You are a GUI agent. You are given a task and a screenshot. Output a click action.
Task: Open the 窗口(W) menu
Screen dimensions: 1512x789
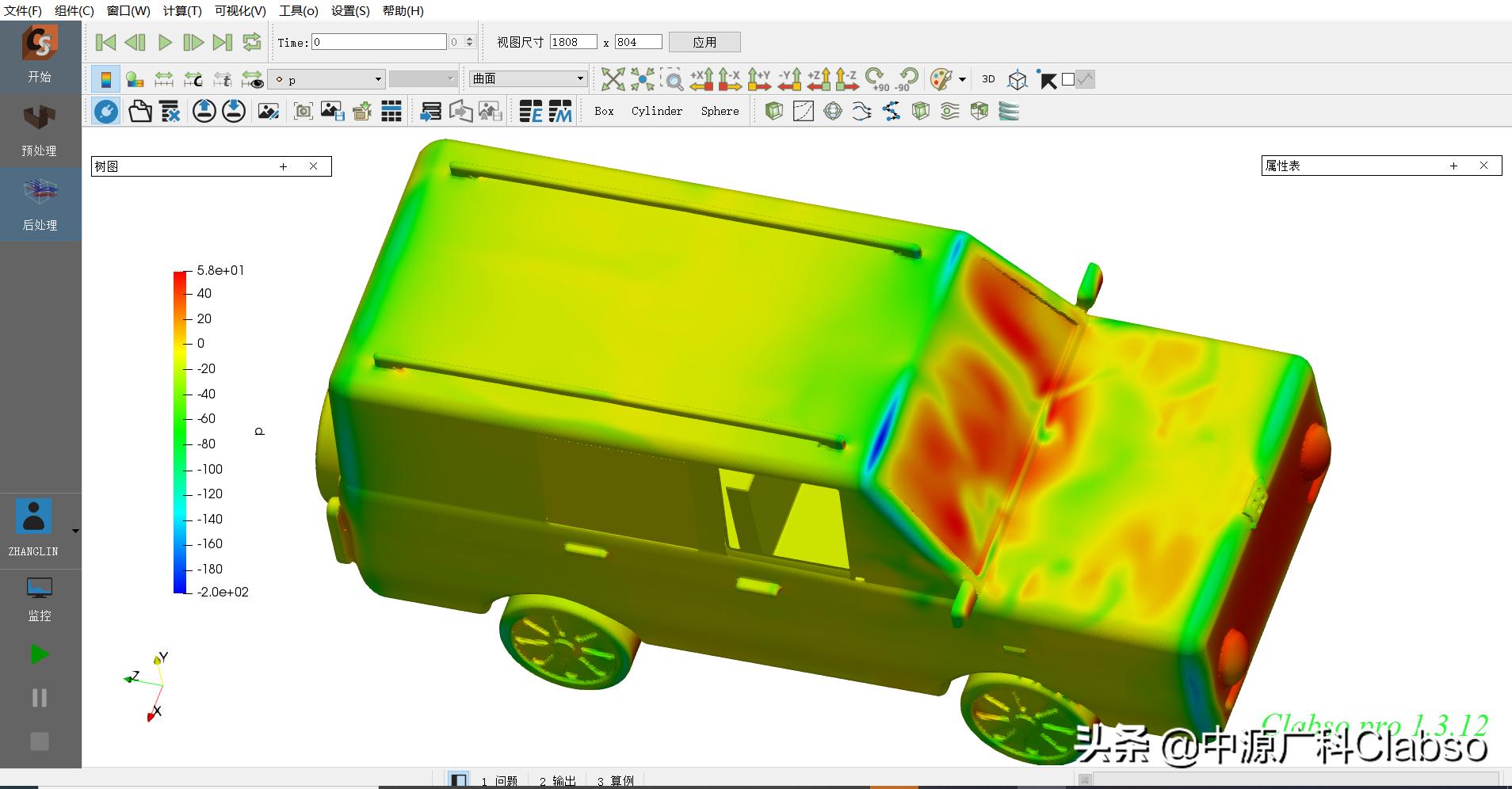tap(128, 10)
